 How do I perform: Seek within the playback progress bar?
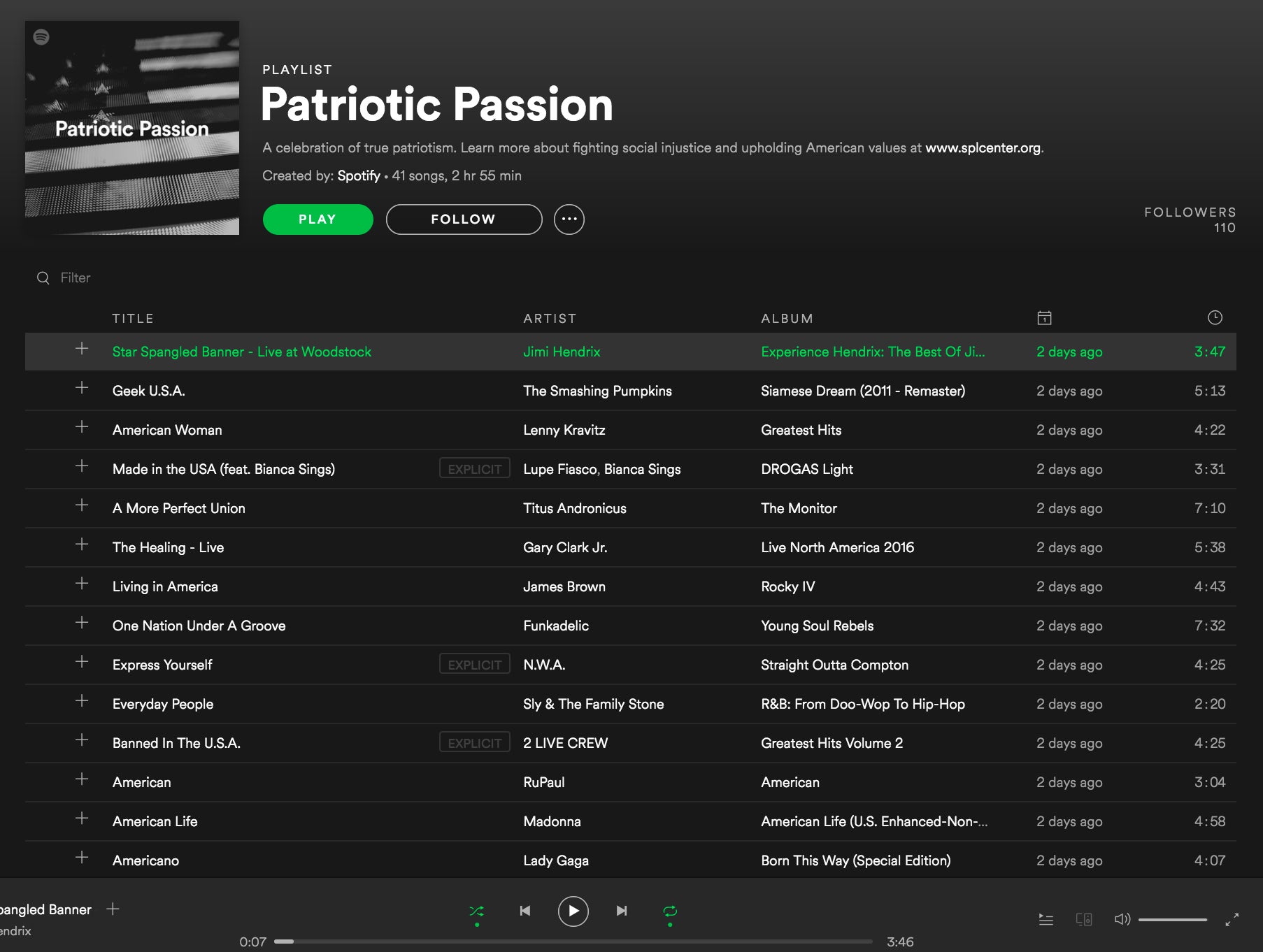[573, 942]
